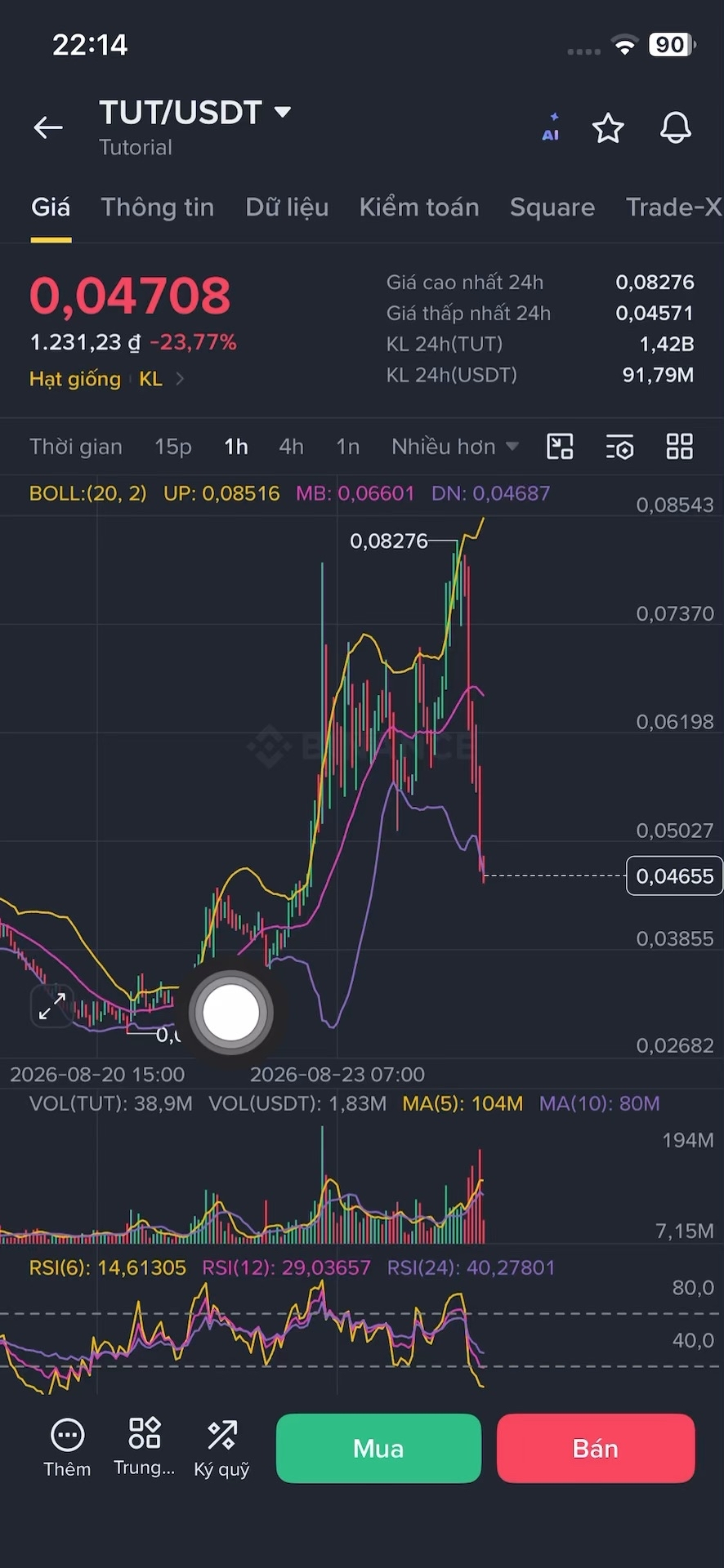Screen dimensions: 724x1568
Task: Tap the large price 0,04708
Action: [x=131, y=296]
